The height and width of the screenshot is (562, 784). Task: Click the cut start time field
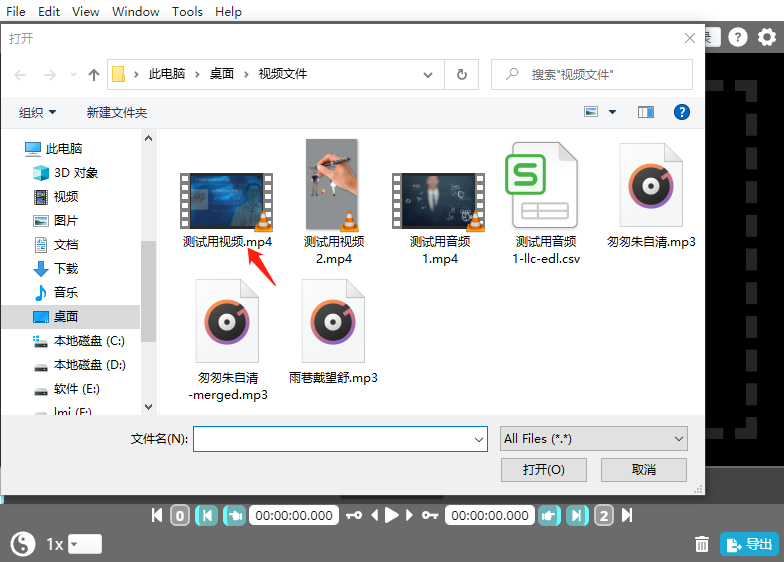pos(294,516)
